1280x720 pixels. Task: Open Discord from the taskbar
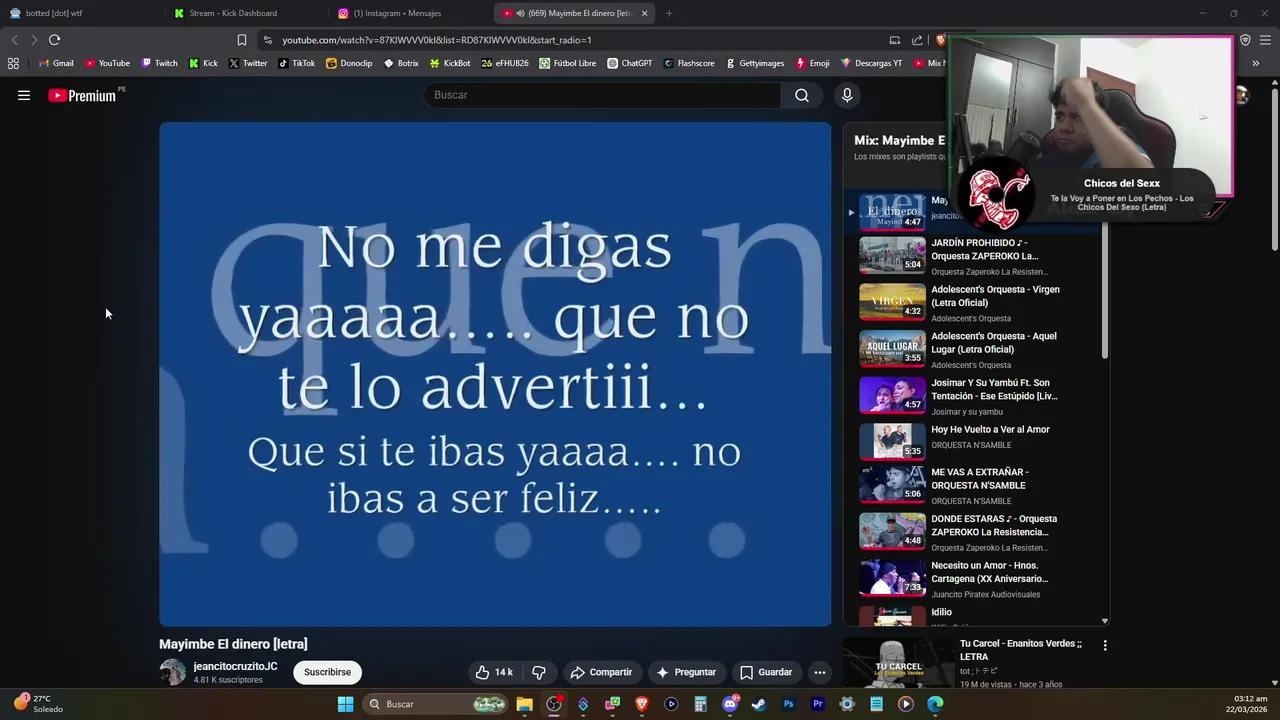(x=730, y=704)
